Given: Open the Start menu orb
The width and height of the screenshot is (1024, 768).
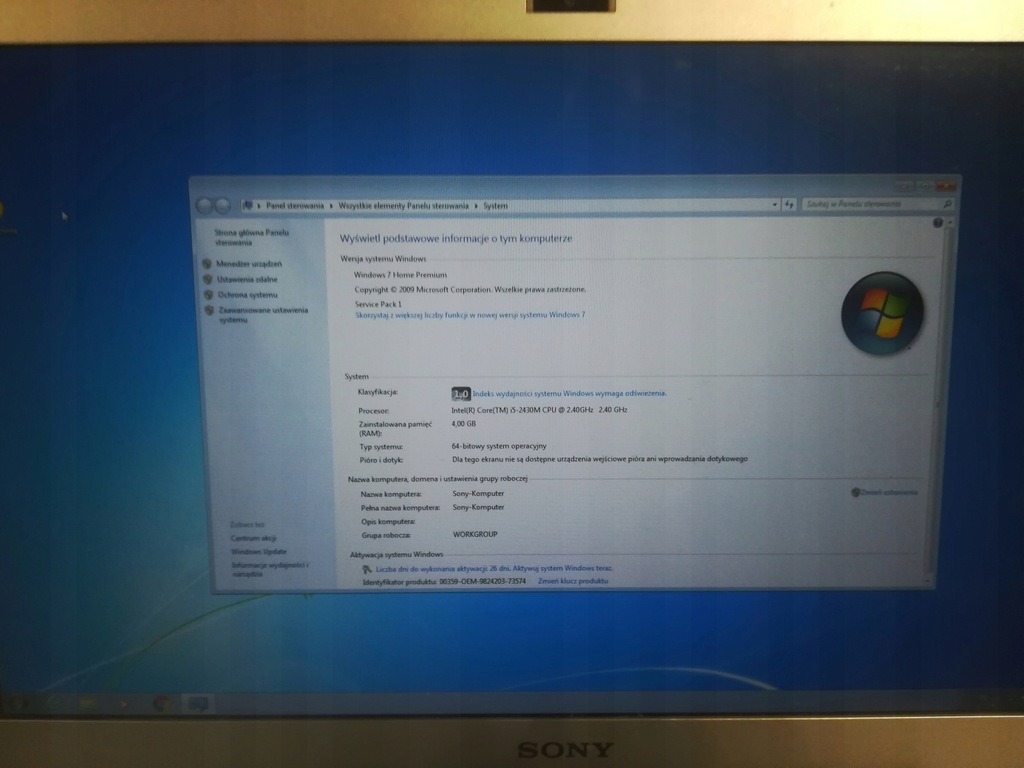Looking at the screenshot, I should 18,703.
